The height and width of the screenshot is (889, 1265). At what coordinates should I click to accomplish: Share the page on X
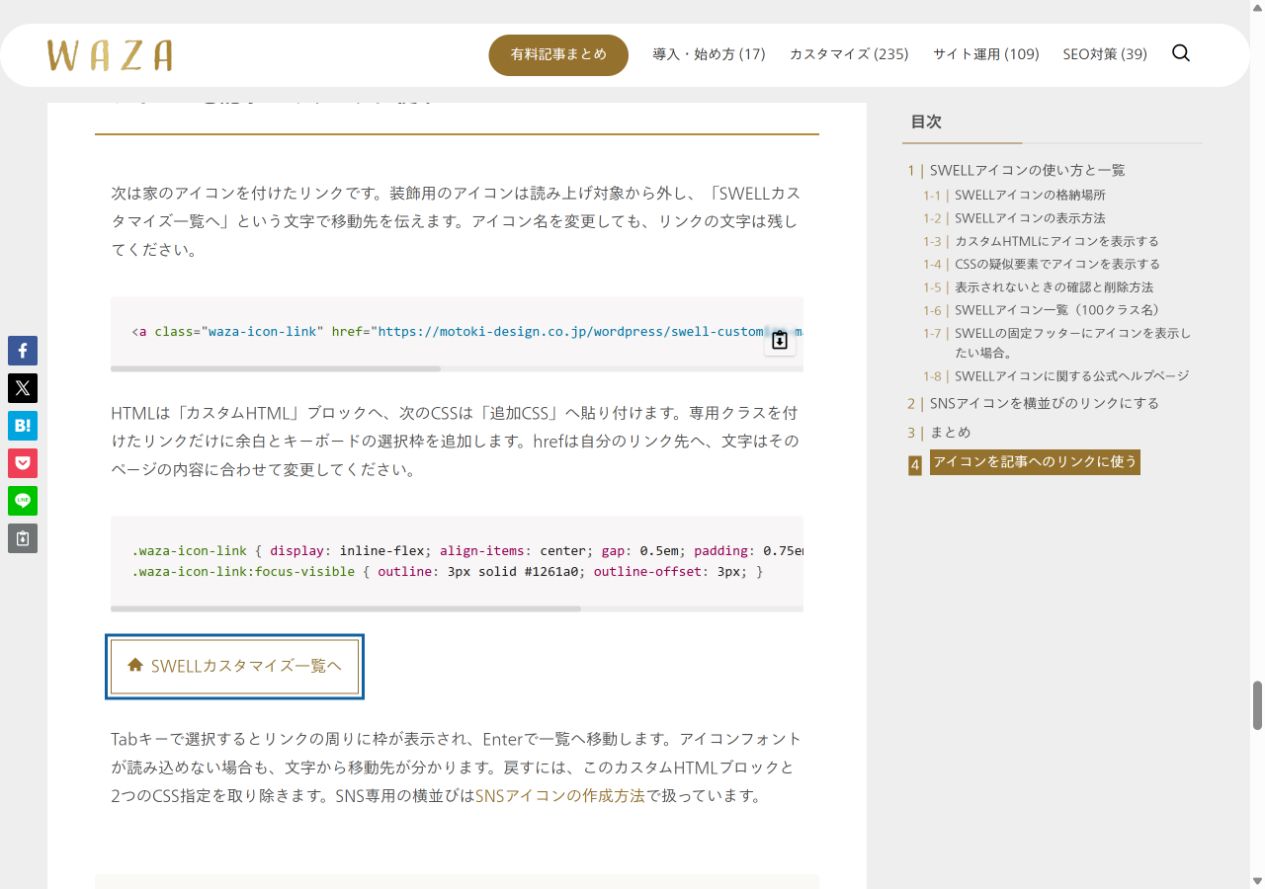(x=23, y=388)
